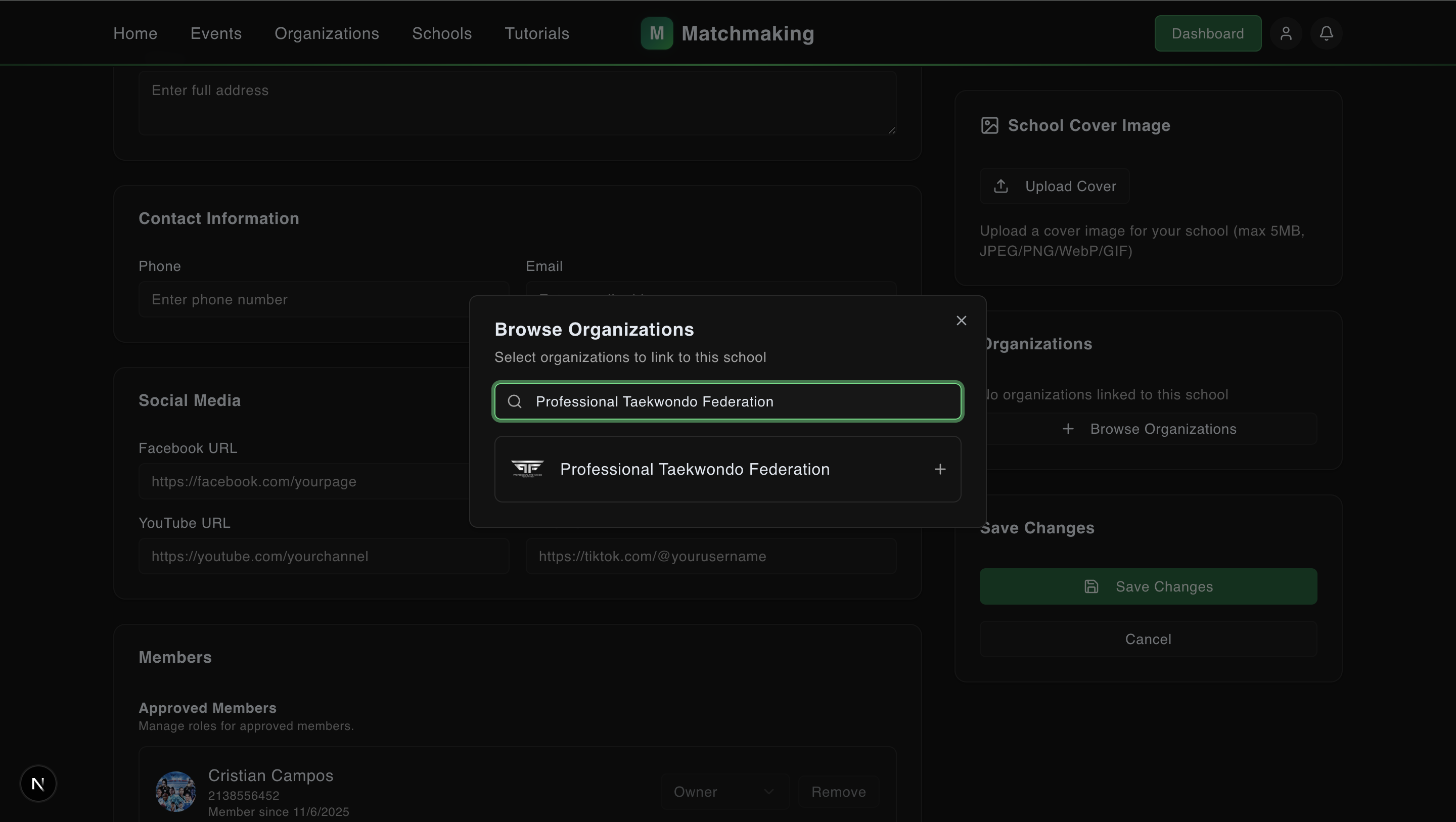Click Cristian Campos's avatar
This screenshot has width=1456, height=822.
click(176, 792)
